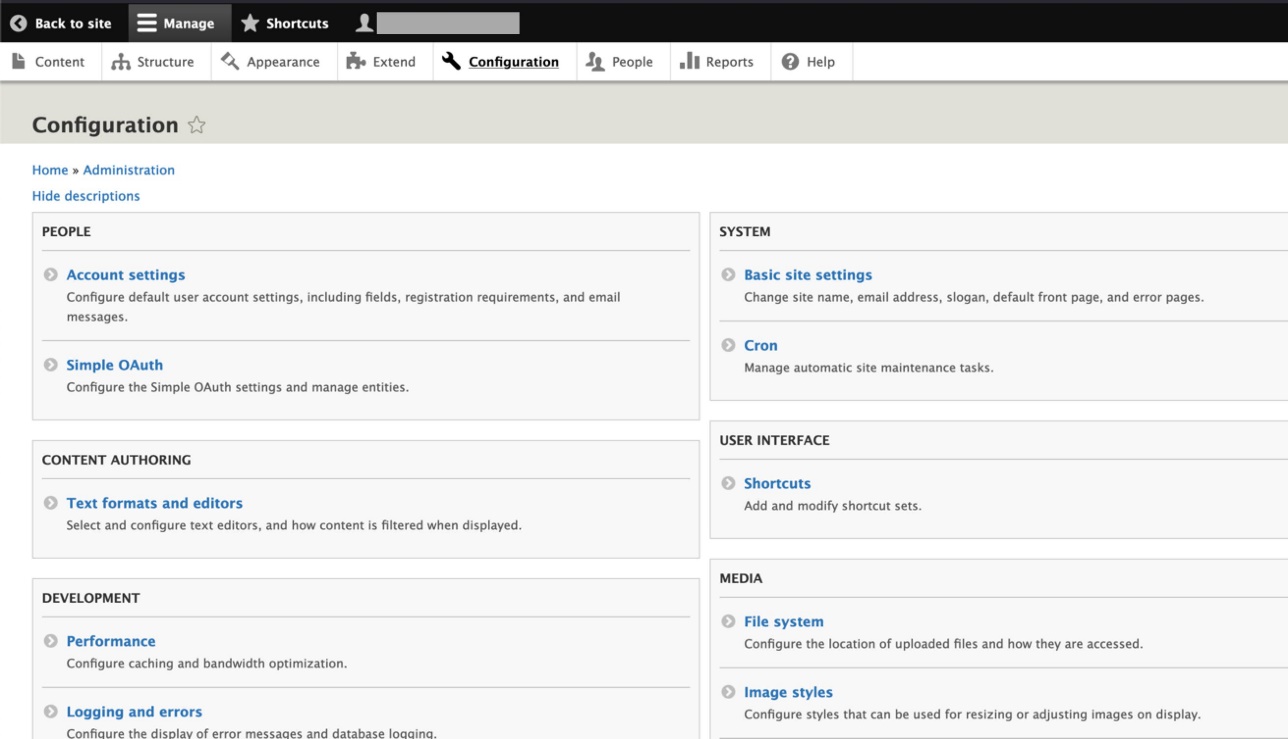The width and height of the screenshot is (1288, 739).
Task: Open the Image styles link
Action: click(x=789, y=692)
